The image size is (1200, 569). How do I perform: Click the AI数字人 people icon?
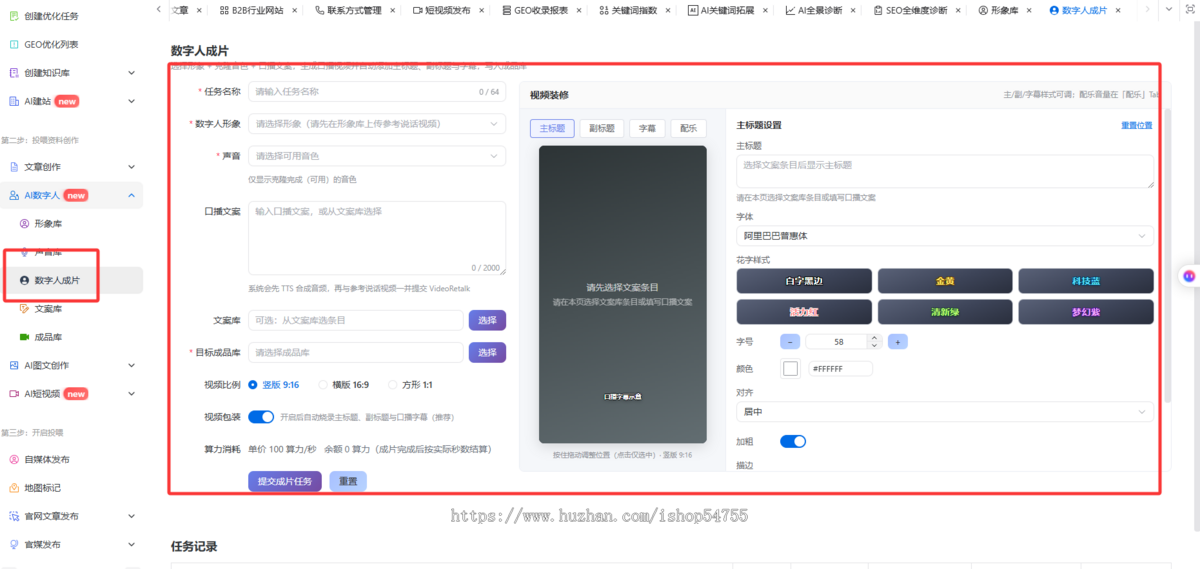(x=14, y=195)
